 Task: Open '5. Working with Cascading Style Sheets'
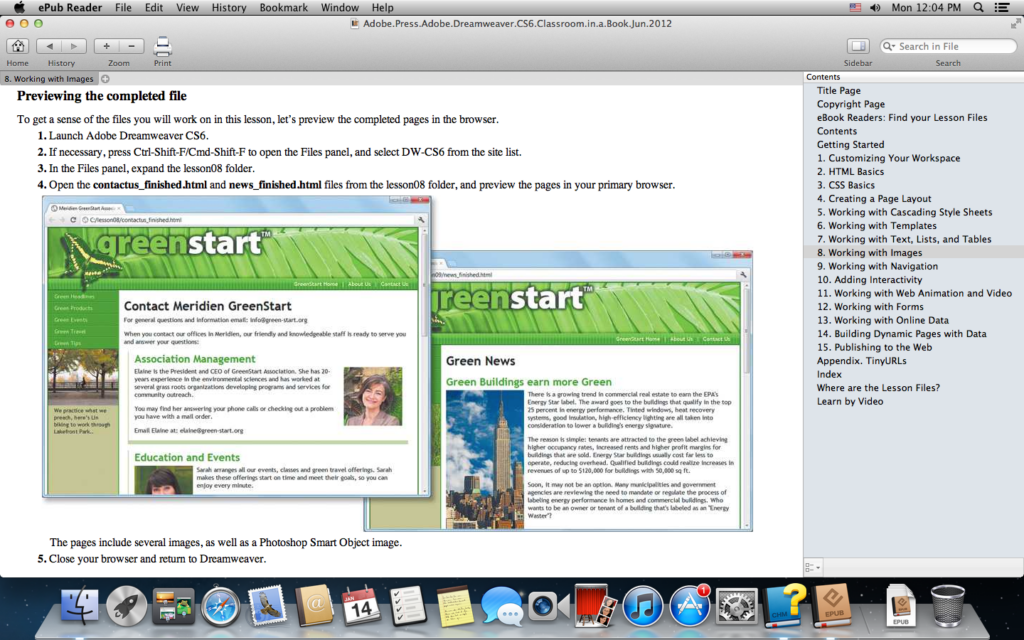(904, 212)
